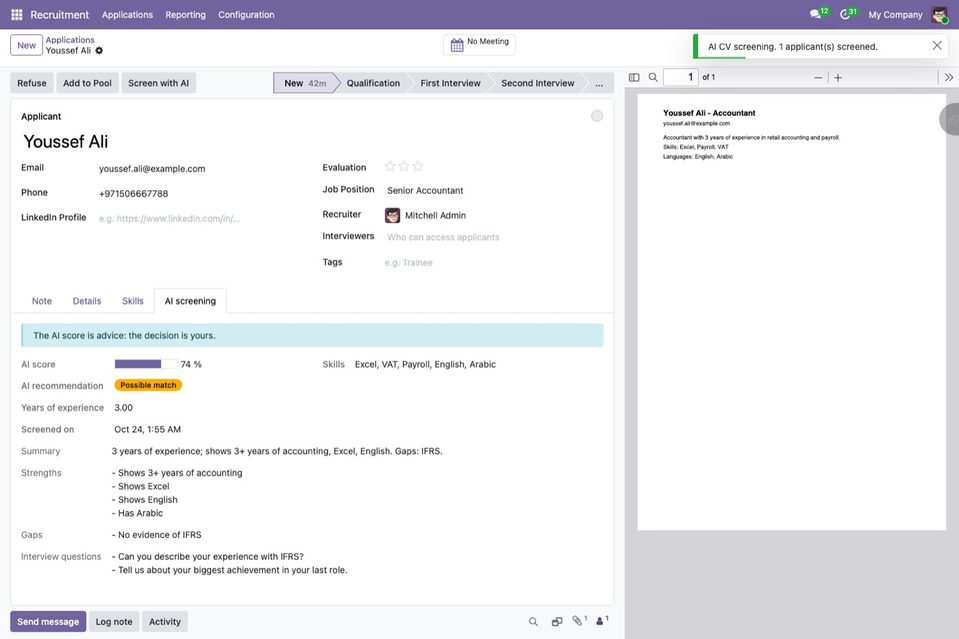Click the Refuse button

point(32,83)
